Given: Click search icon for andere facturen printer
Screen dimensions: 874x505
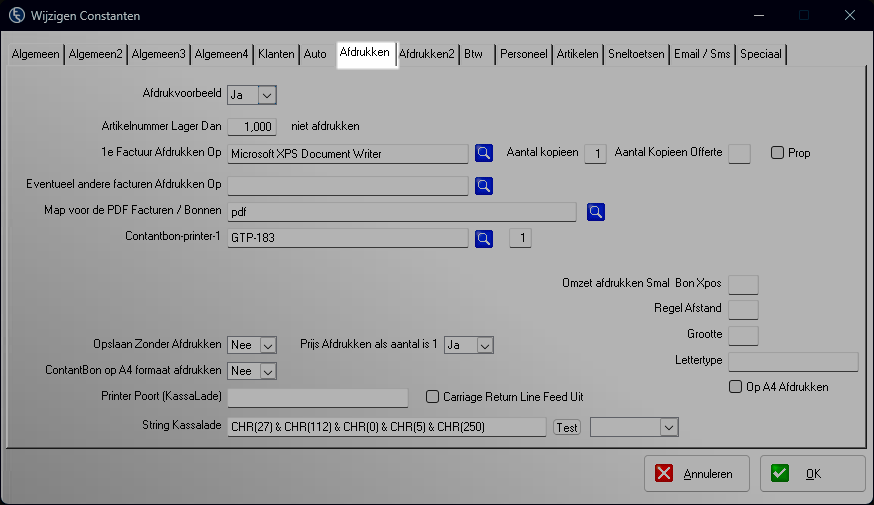Looking at the screenshot, I should click(484, 185).
